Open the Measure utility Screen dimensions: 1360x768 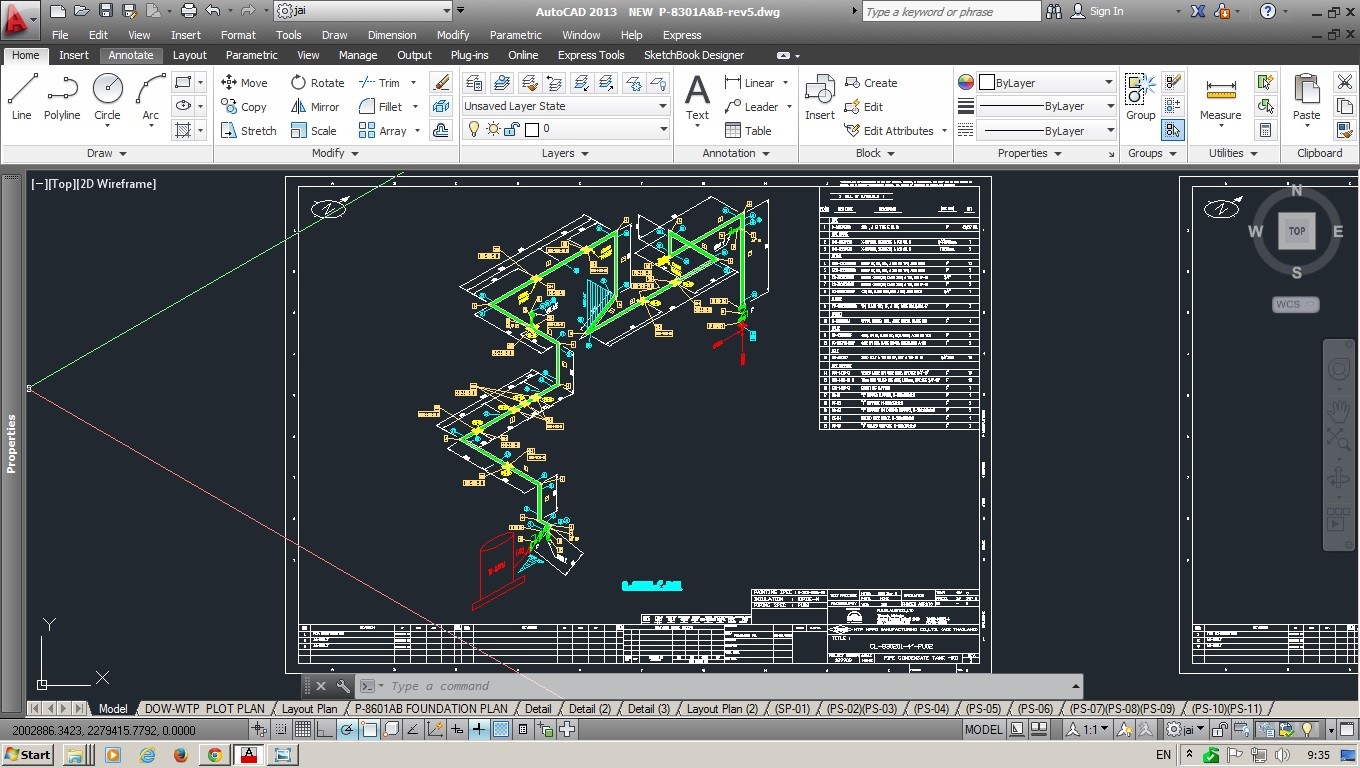tap(1220, 97)
